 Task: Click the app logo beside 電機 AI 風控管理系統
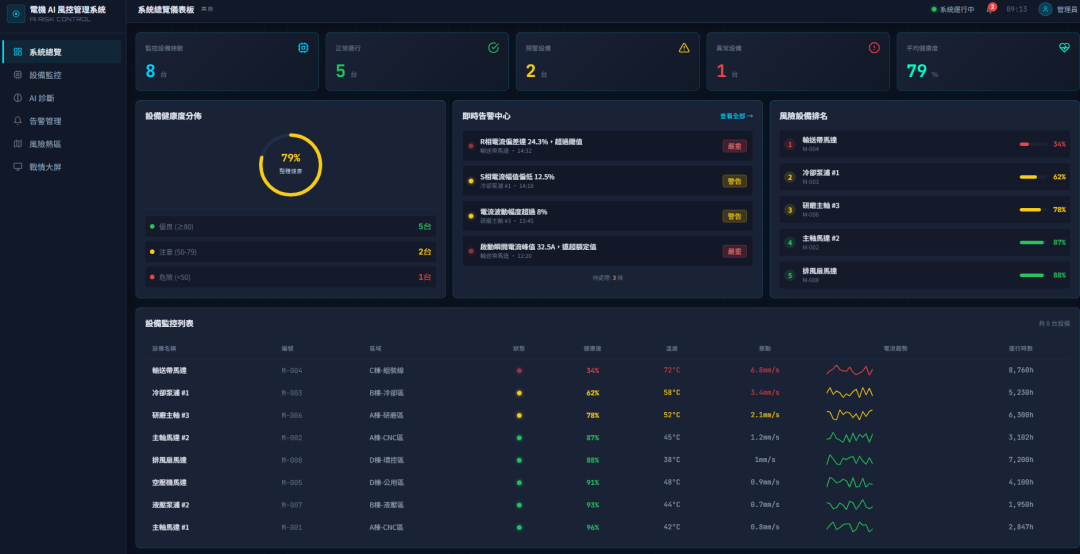coord(16,14)
